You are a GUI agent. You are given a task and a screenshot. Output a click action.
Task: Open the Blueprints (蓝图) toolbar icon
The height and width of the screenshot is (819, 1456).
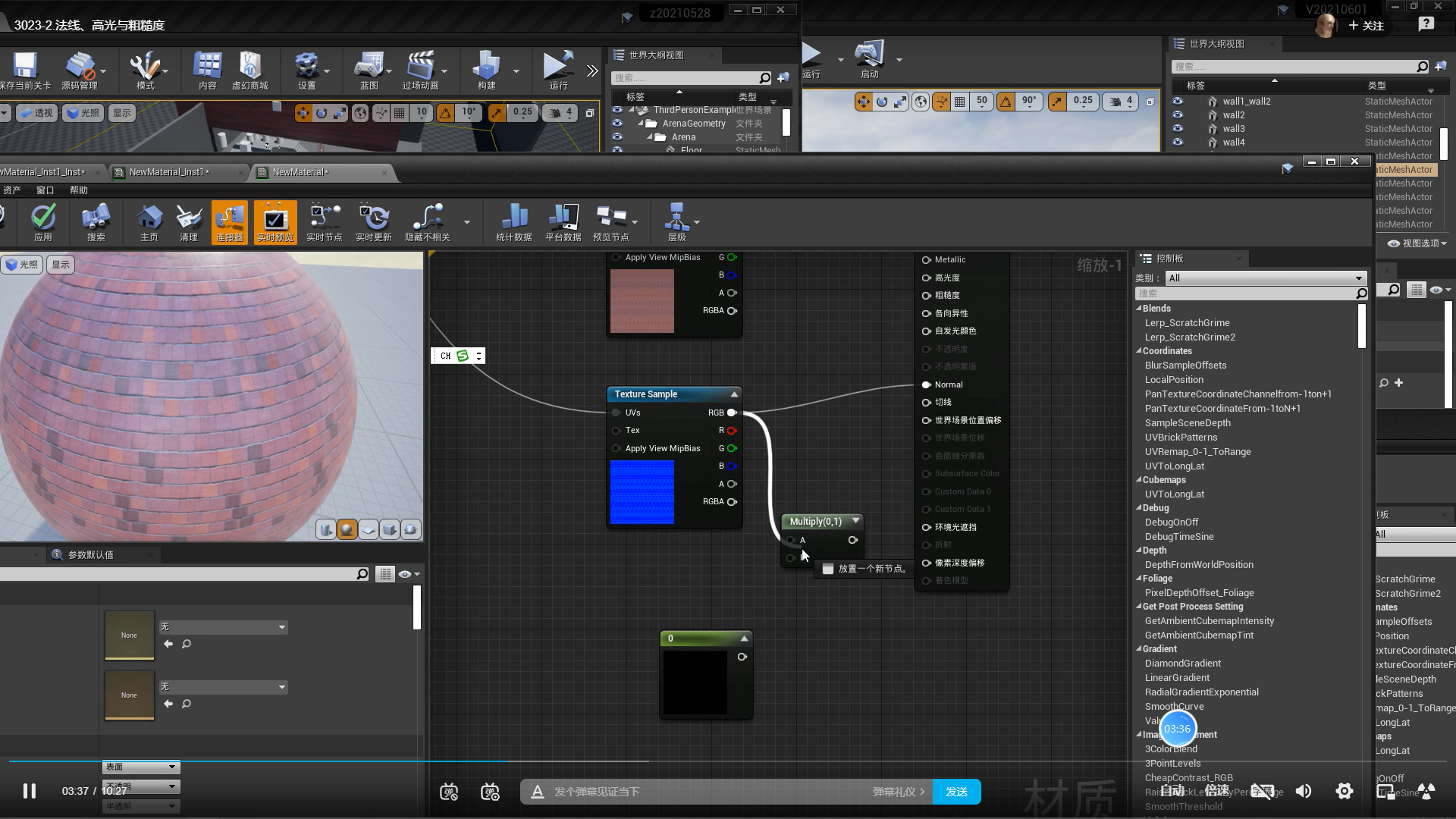pos(369,71)
